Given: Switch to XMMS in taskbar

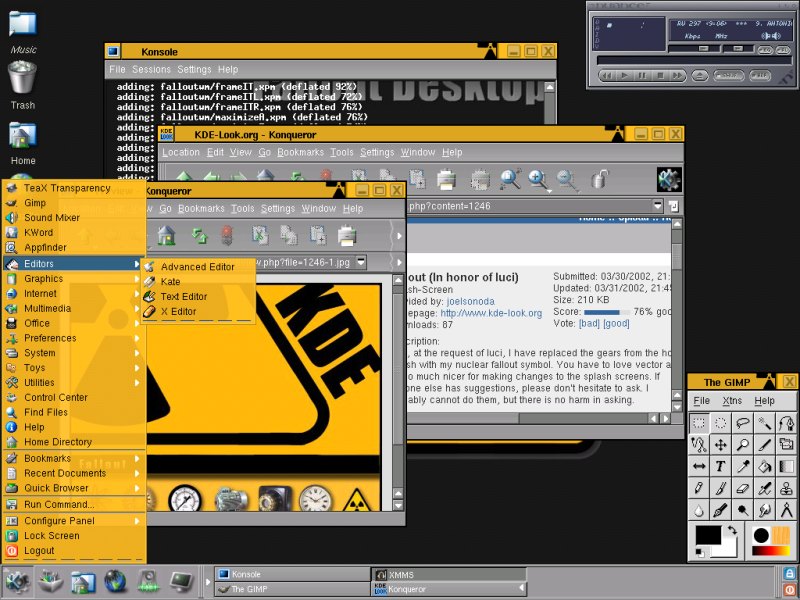Looking at the screenshot, I should [449, 574].
